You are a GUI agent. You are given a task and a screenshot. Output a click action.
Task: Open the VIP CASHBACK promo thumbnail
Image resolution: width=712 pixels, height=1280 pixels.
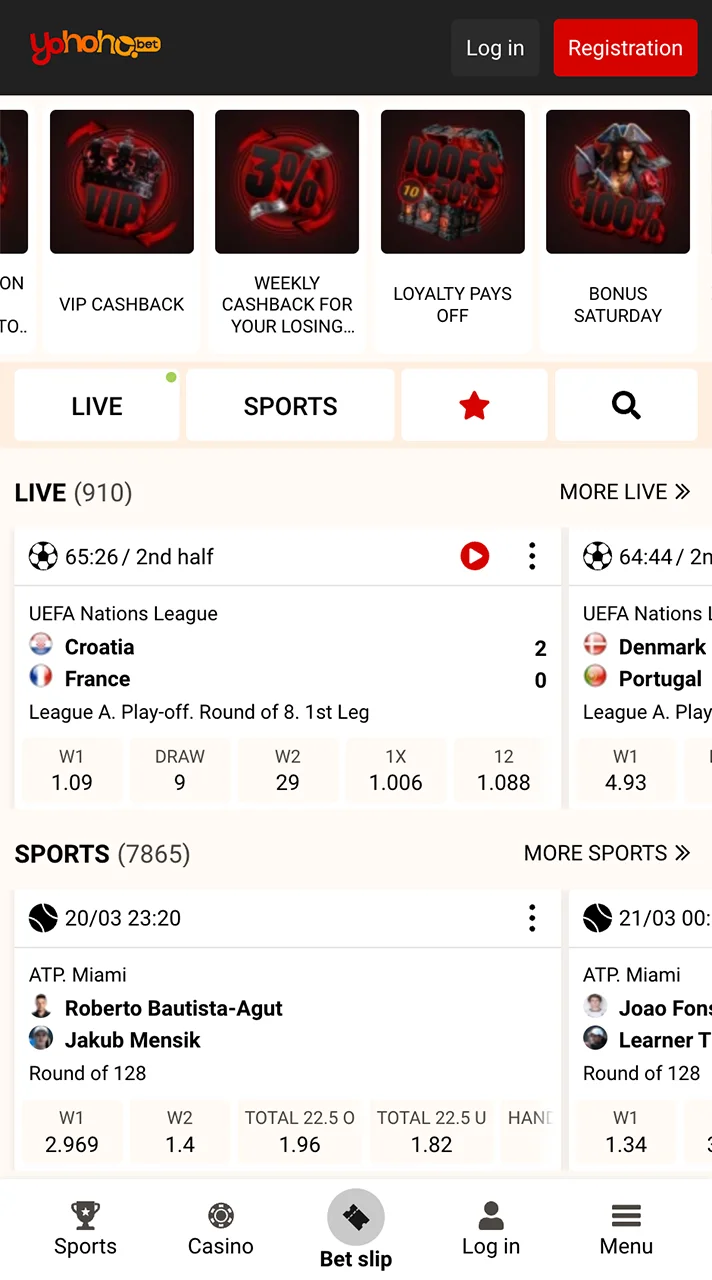coord(122,182)
